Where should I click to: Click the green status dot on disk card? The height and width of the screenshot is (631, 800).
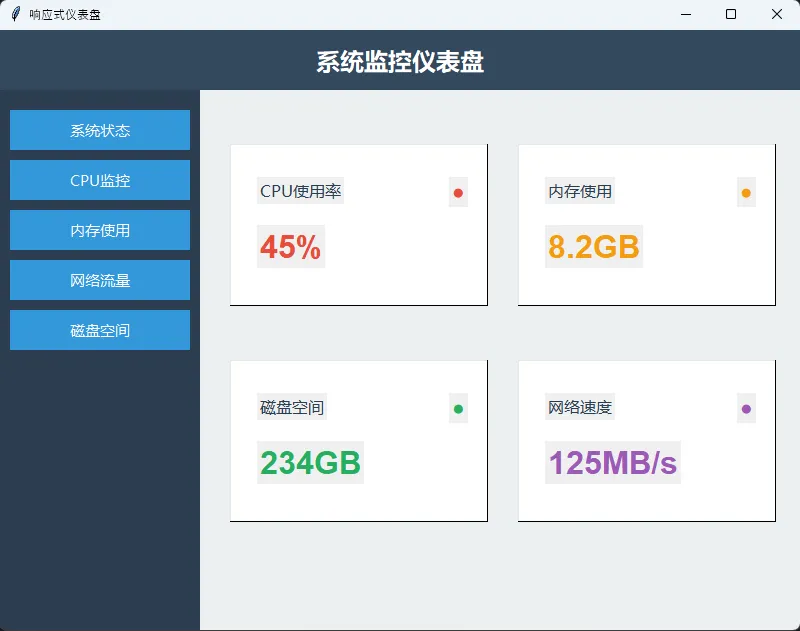click(x=458, y=409)
